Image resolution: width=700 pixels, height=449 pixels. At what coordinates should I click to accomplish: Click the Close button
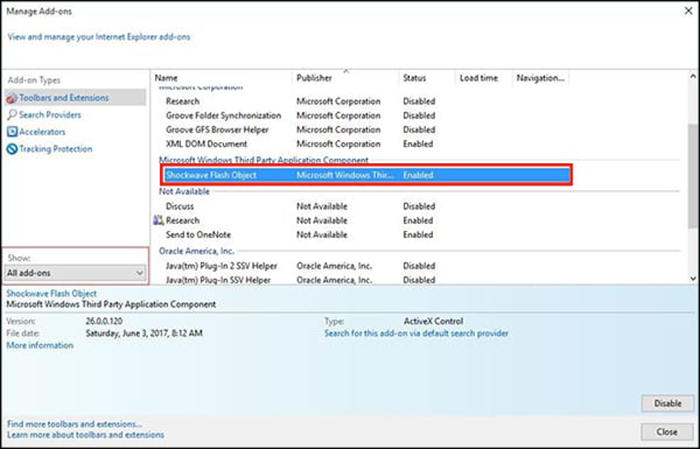point(667,432)
